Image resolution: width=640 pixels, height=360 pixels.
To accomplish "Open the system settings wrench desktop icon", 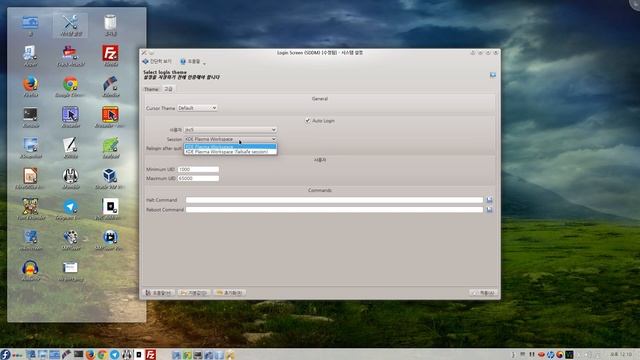I will tap(70, 24).
